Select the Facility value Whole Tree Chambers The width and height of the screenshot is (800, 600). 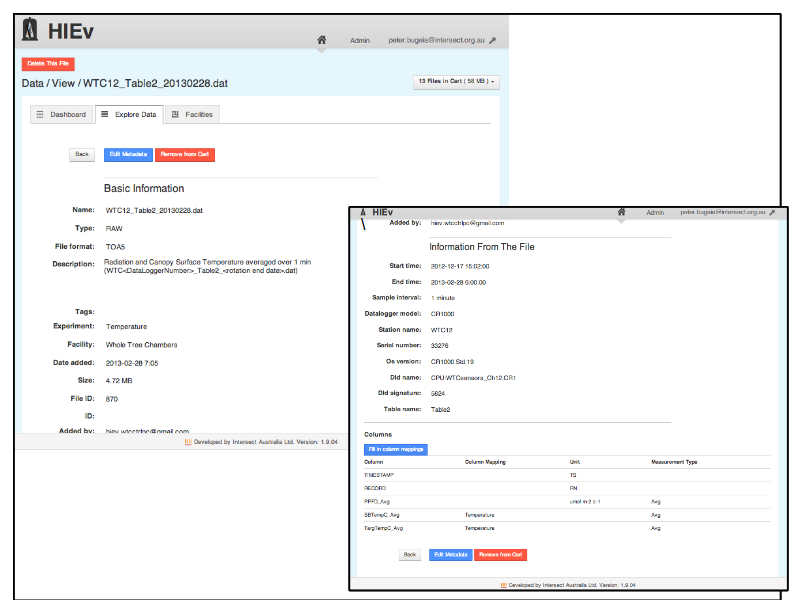coord(141,345)
